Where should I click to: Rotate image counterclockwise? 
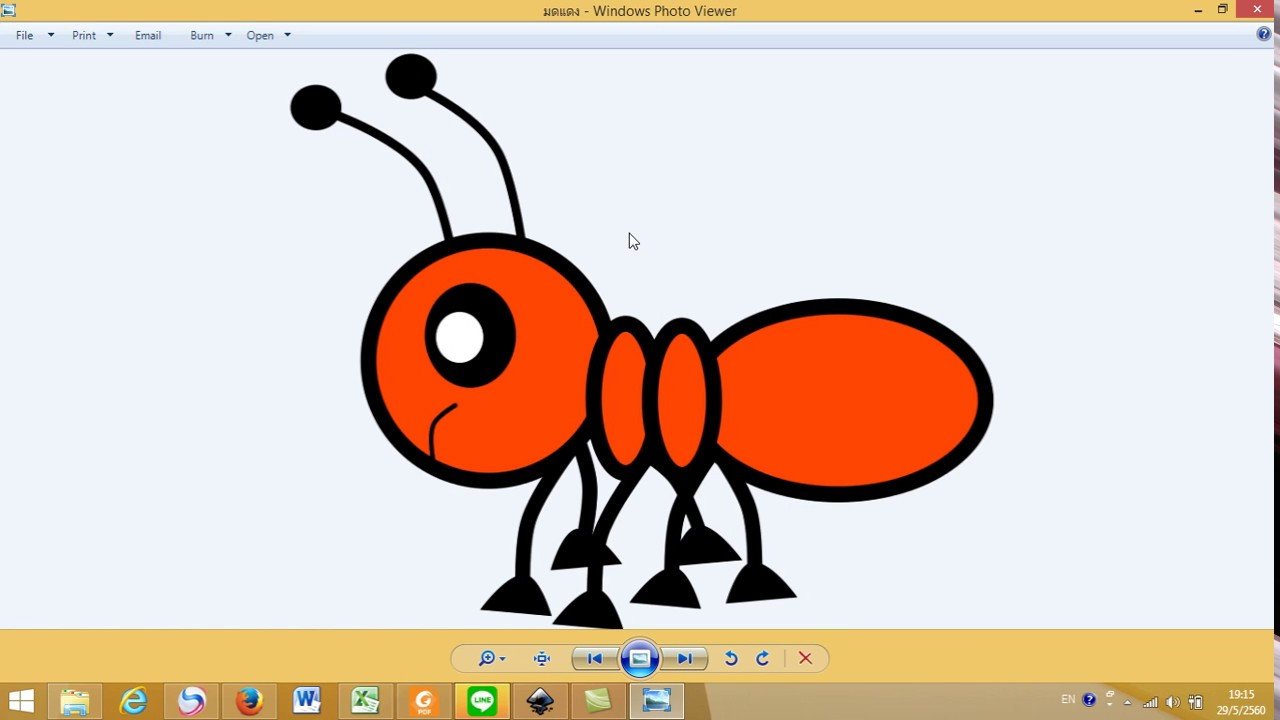tap(731, 658)
